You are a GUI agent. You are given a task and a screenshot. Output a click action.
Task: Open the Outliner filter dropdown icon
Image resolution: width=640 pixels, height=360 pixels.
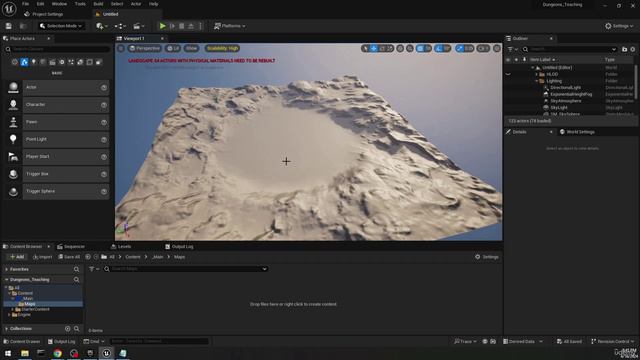pyautogui.click(x=512, y=49)
